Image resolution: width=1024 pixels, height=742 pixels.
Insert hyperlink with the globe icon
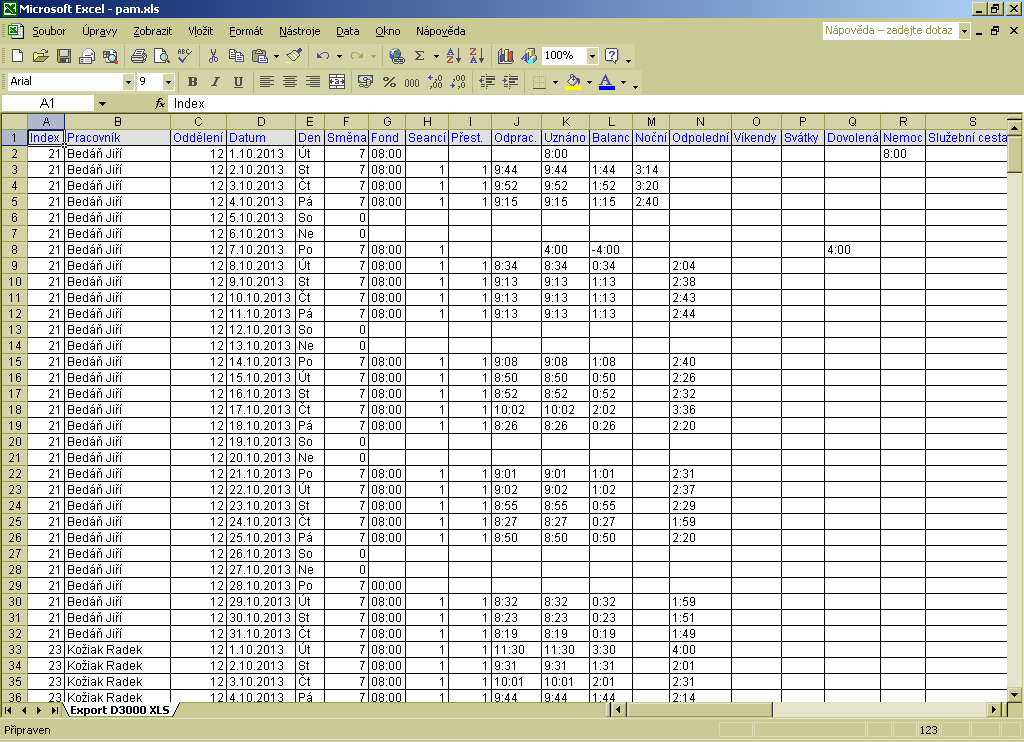(x=396, y=56)
